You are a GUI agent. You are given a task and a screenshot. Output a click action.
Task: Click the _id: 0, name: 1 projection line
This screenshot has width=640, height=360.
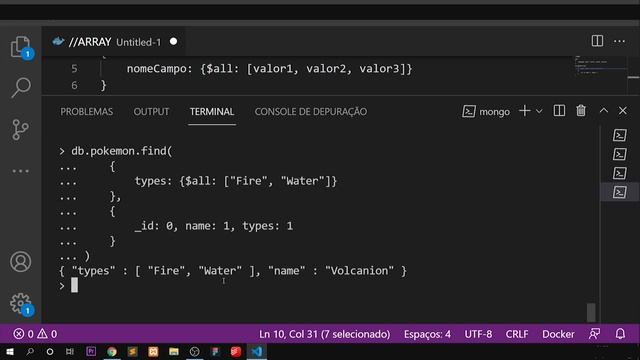(x=213, y=226)
